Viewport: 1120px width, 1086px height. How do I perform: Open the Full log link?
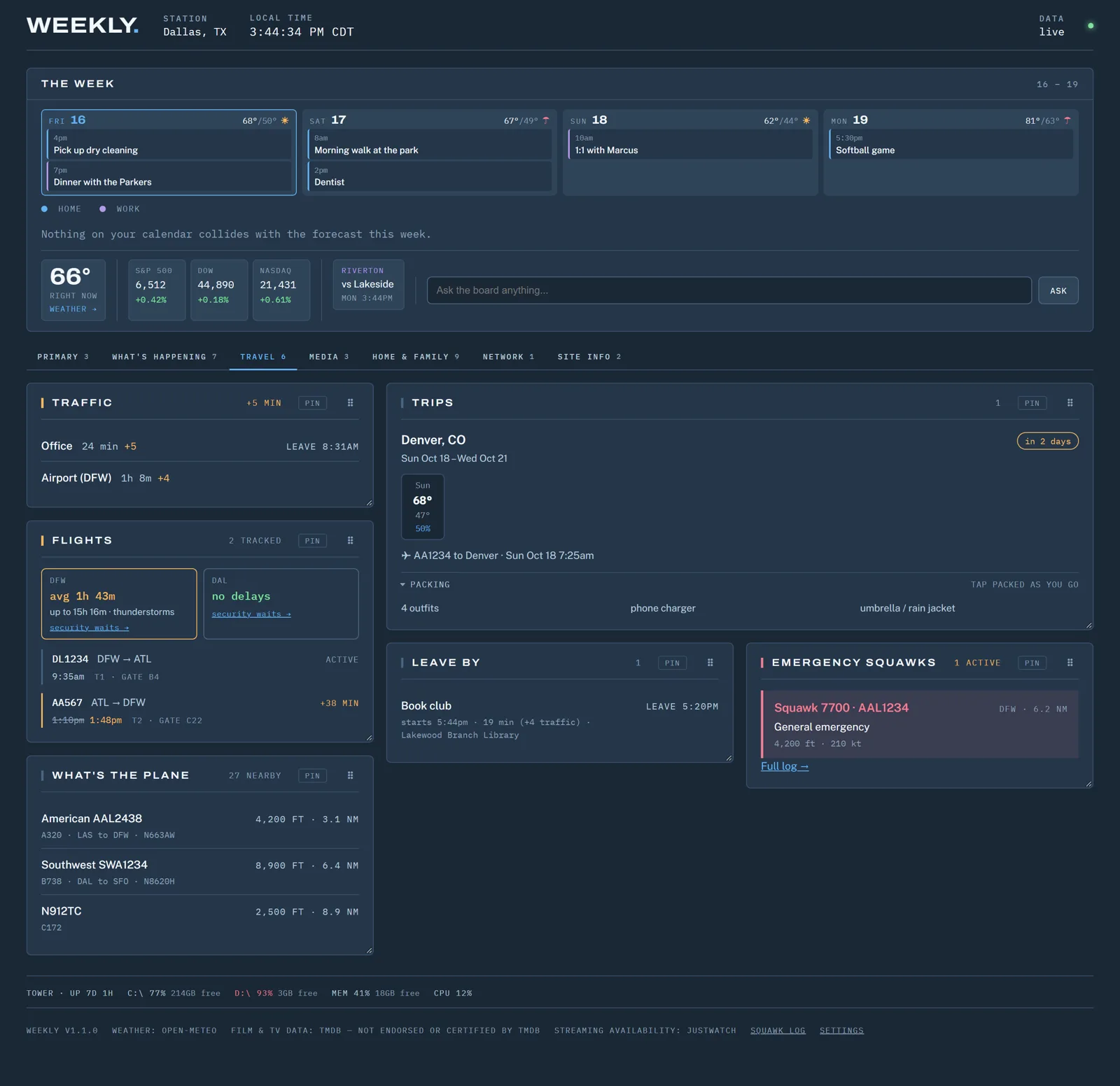[x=785, y=766]
